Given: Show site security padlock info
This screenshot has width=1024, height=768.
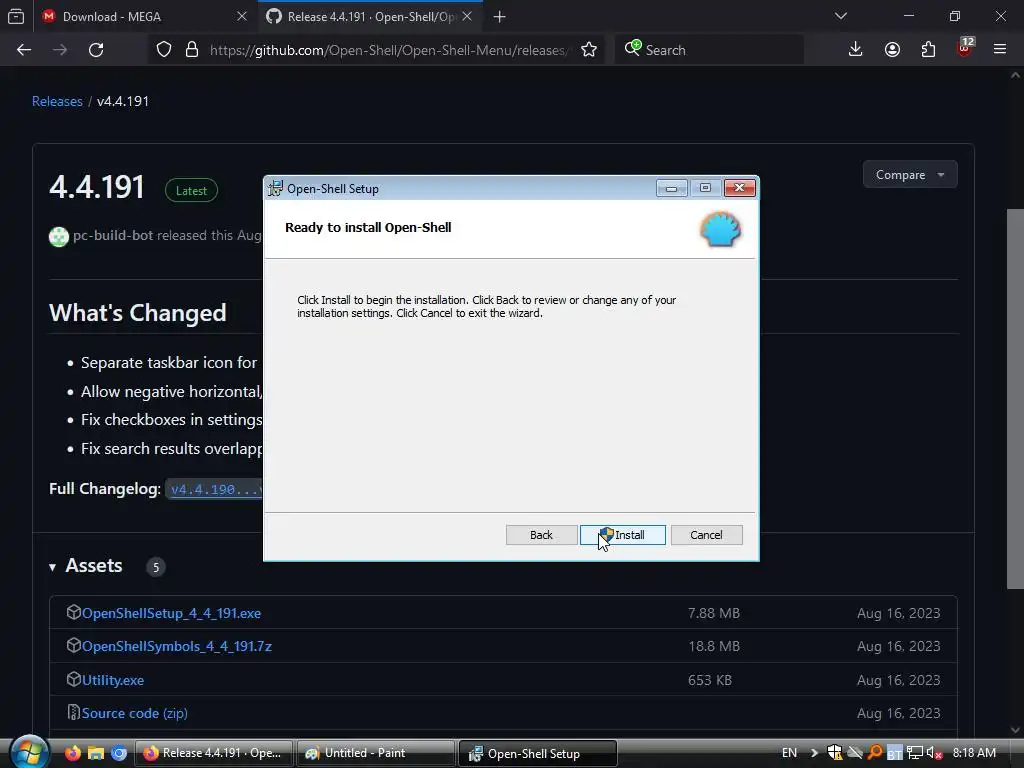Looking at the screenshot, I should pos(191,50).
